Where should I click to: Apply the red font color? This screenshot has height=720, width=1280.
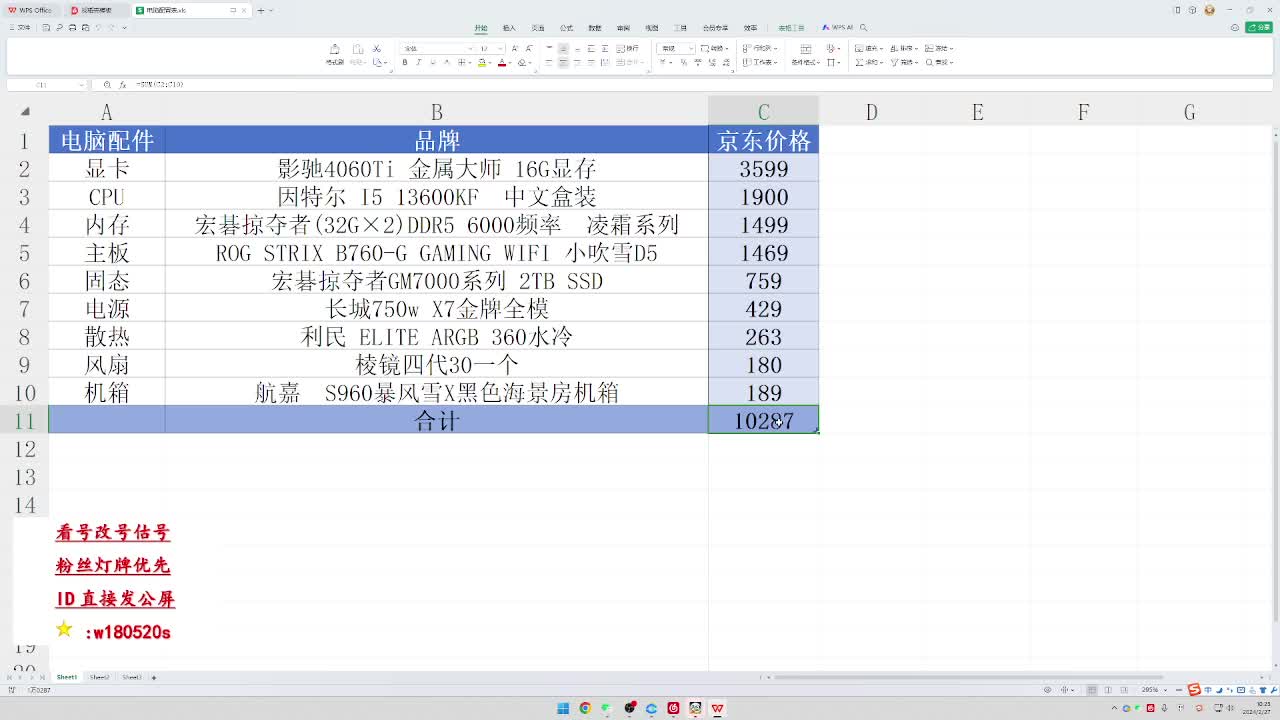[502, 63]
